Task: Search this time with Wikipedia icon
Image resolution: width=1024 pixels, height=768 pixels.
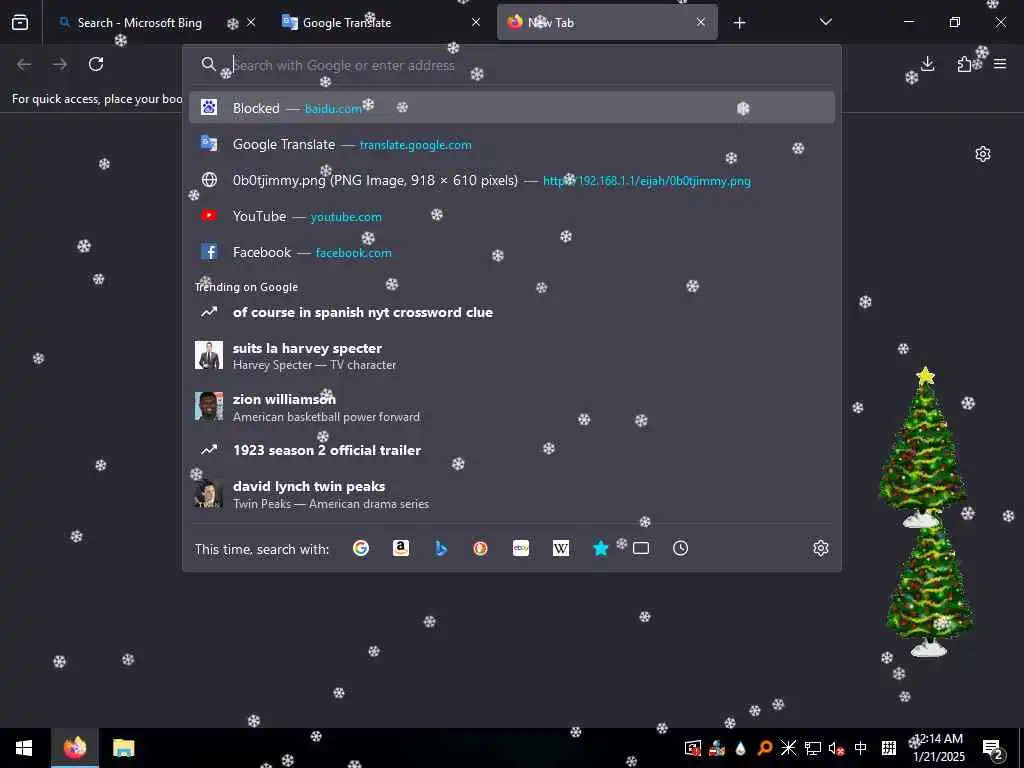Action: (x=561, y=548)
